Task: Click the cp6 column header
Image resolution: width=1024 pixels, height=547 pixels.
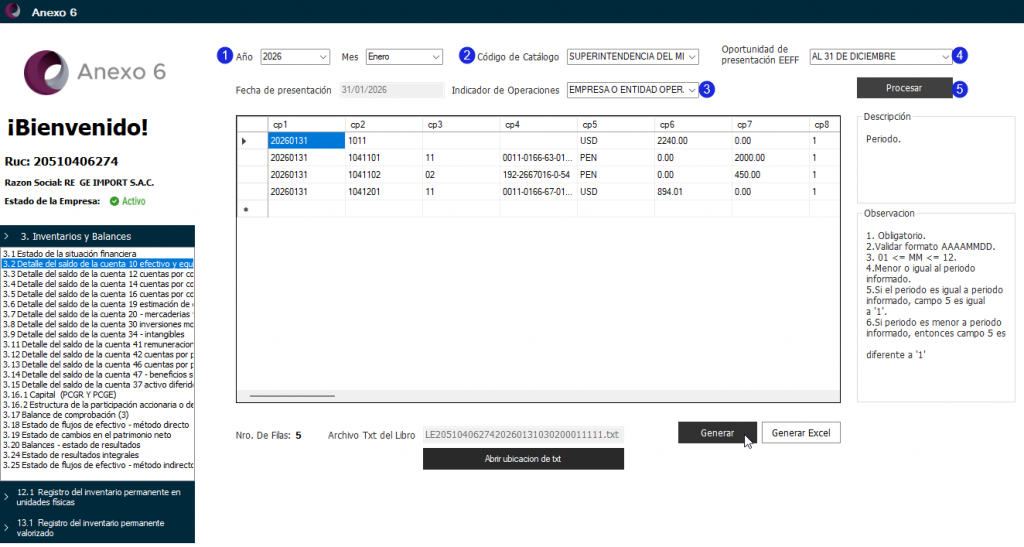Action: (x=693, y=125)
